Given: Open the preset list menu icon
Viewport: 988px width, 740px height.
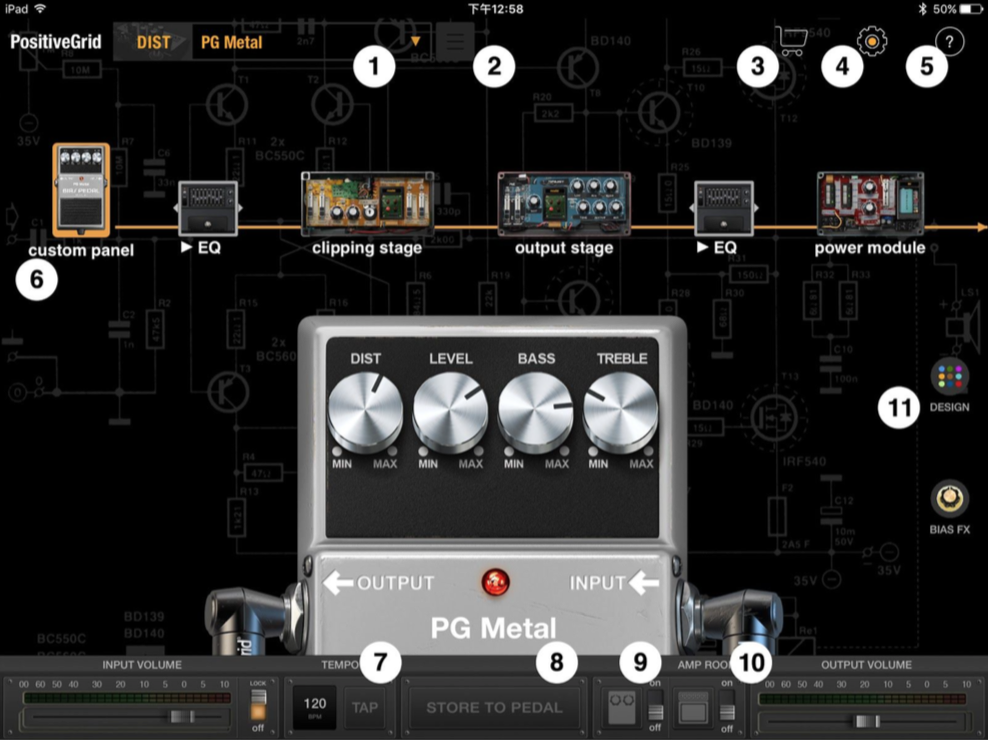Looking at the screenshot, I should click(x=455, y=42).
